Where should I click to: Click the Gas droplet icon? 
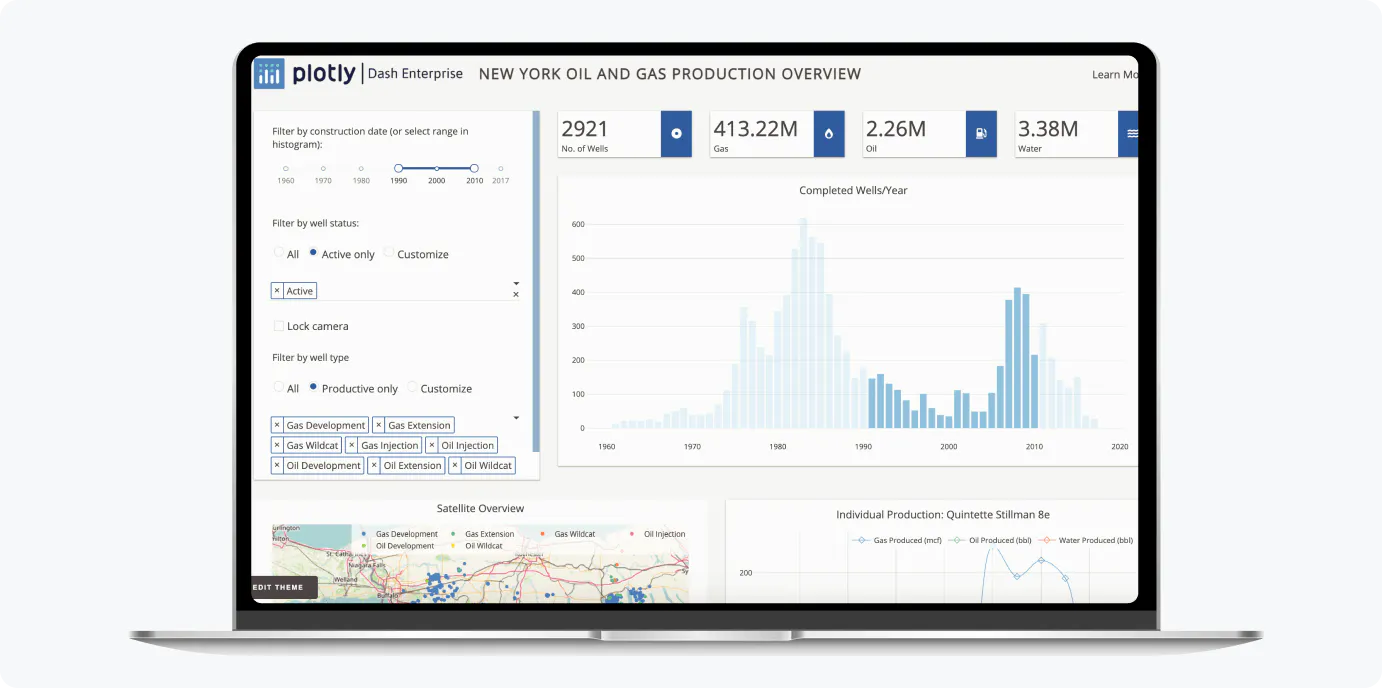(x=829, y=134)
